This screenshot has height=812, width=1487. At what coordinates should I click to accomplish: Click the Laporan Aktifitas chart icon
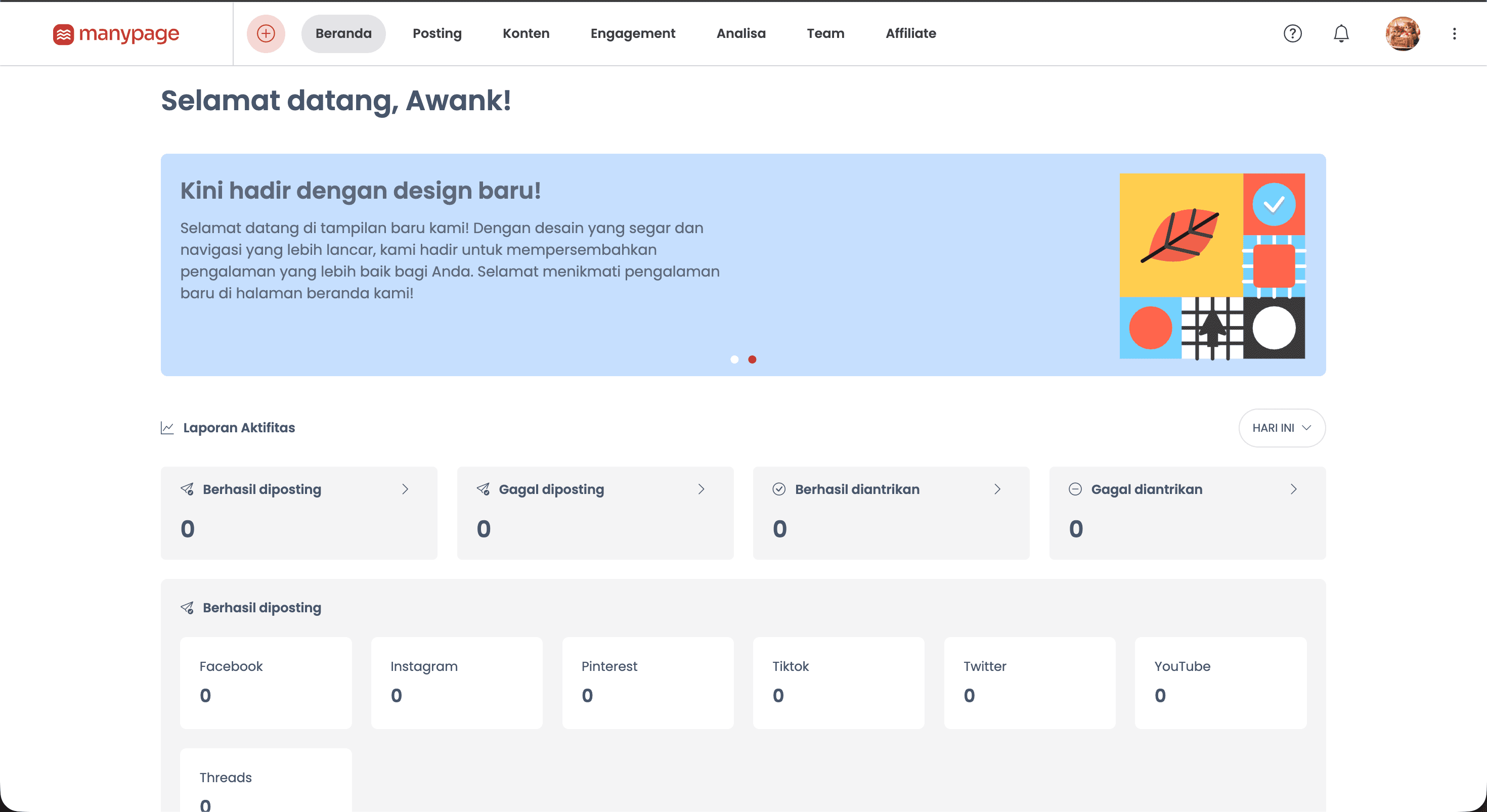pos(167,428)
